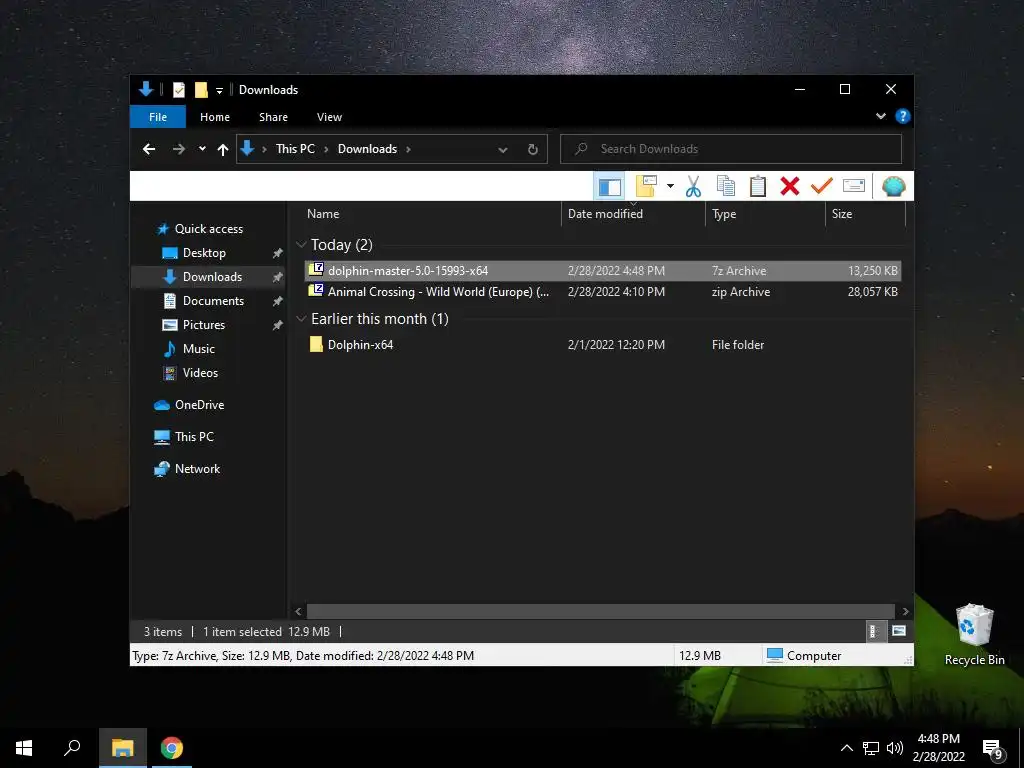Image resolution: width=1024 pixels, height=768 pixels.
Task: Click the Cut scissors icon
Action: point(693,186)
